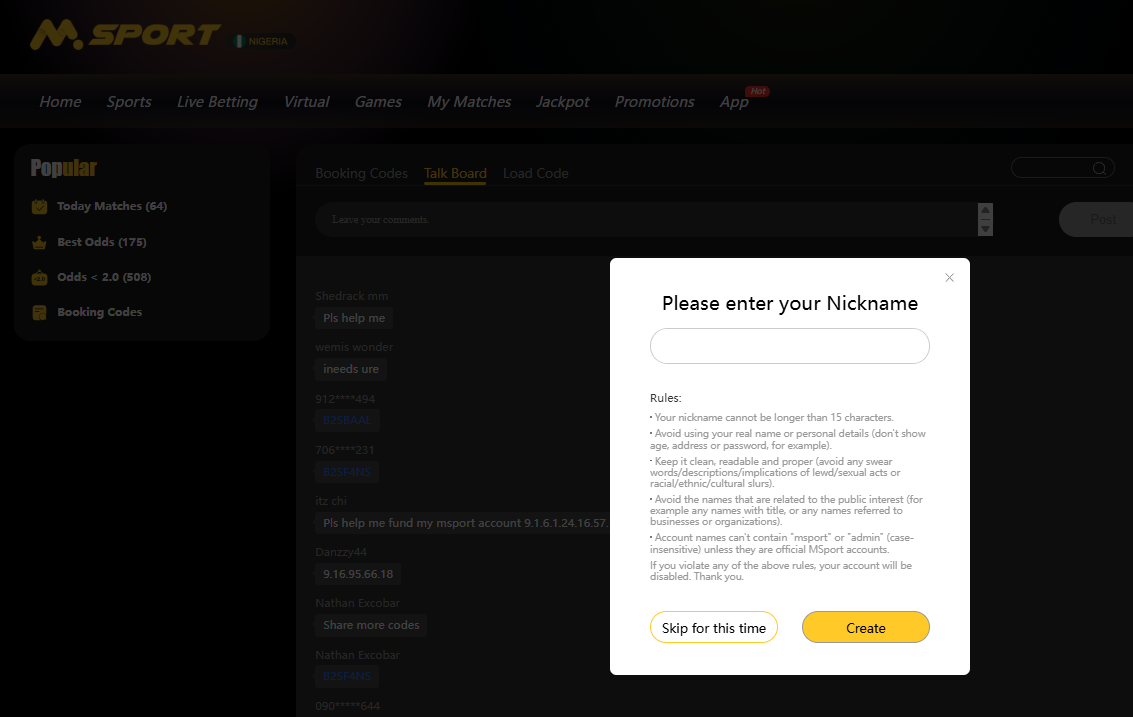1133x717 pixels.
Task: Click the Nigeria flag country badge
Action: pyautogui.click(x=262, y=41)
